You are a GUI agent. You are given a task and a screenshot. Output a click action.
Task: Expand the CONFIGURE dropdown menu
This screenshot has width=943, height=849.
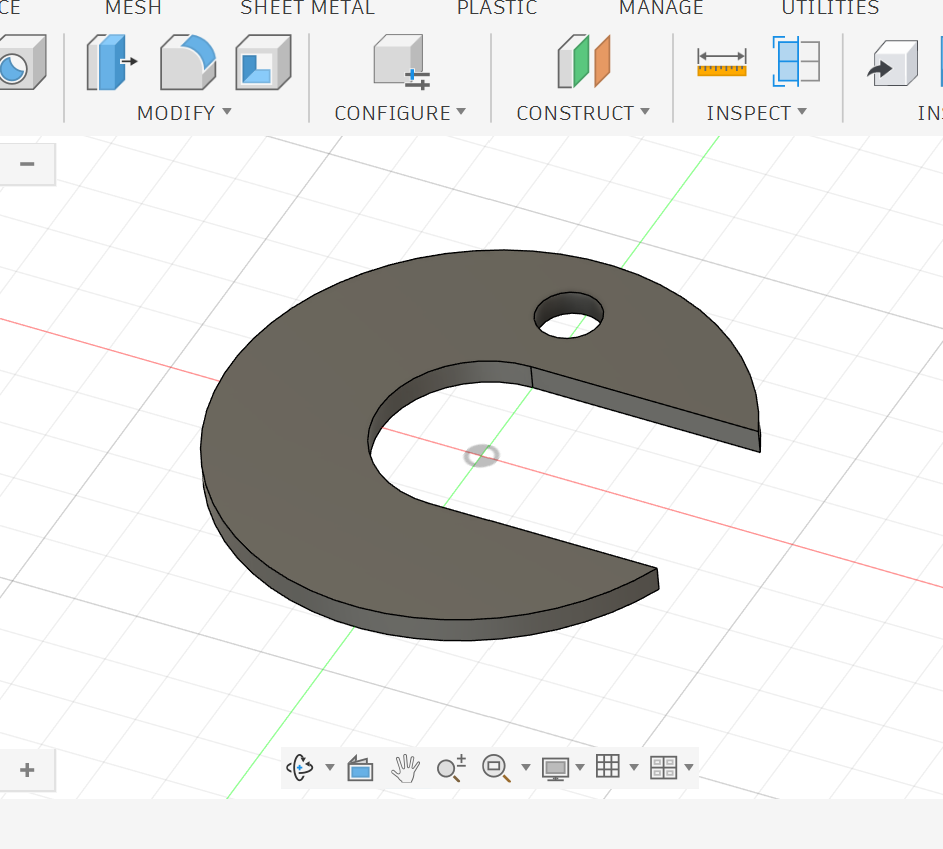[400, 112]
